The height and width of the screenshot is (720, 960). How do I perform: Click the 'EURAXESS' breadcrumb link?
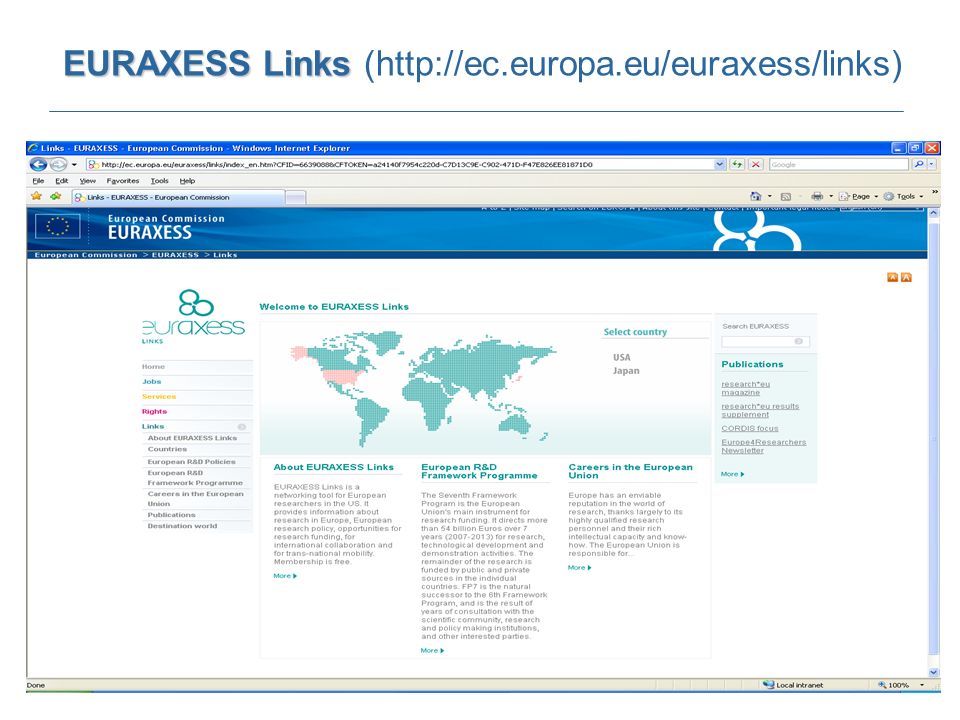(175, 255)
